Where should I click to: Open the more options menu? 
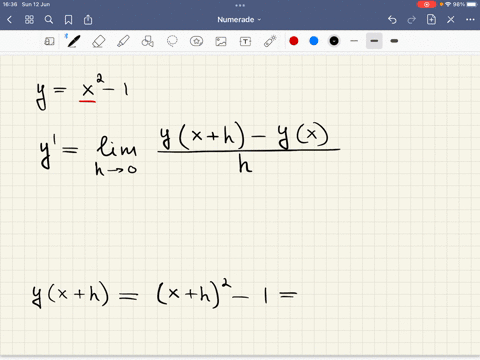[470, 20]
